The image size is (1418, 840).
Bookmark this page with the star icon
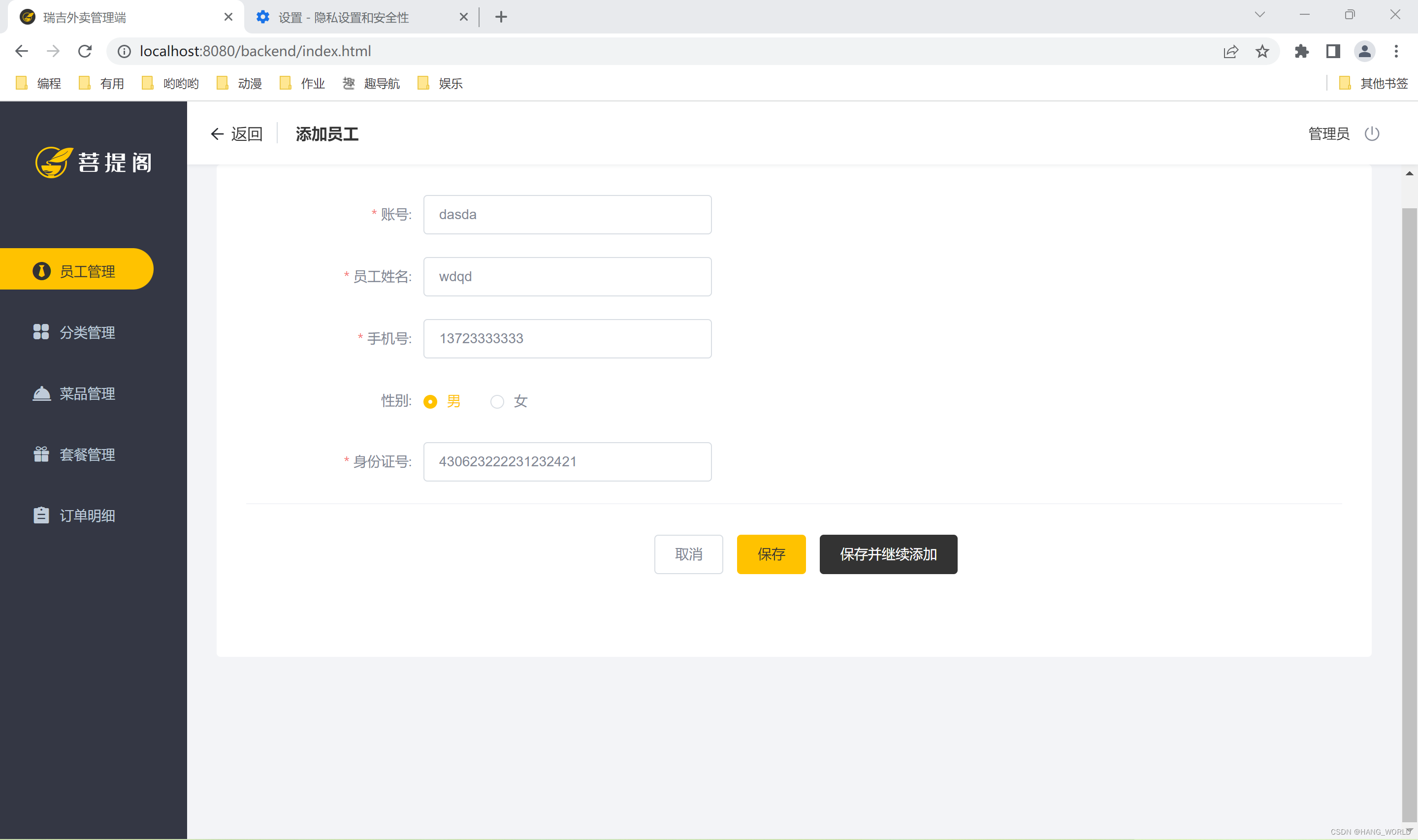(x=1262, y=52)
